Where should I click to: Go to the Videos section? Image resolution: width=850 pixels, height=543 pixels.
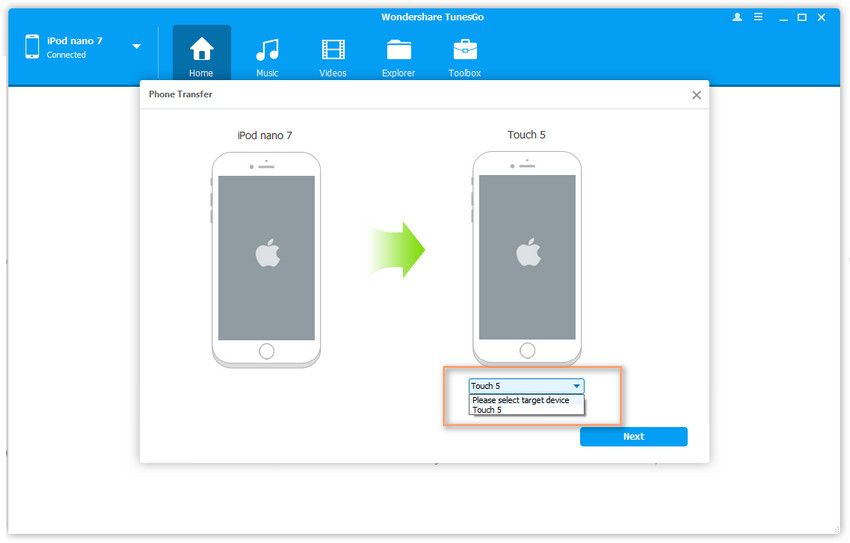(x=333, y=50)
